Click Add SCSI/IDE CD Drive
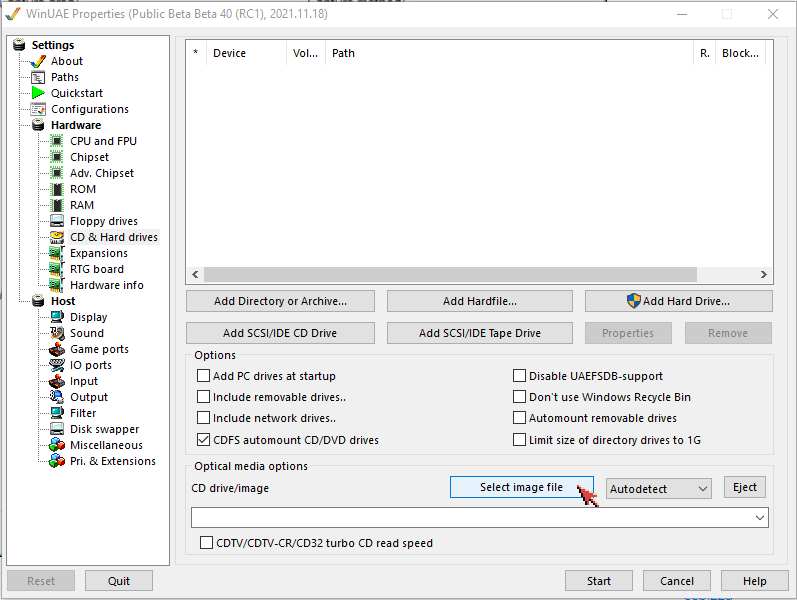This screenshot has height=600, width=797. point(281,333)
